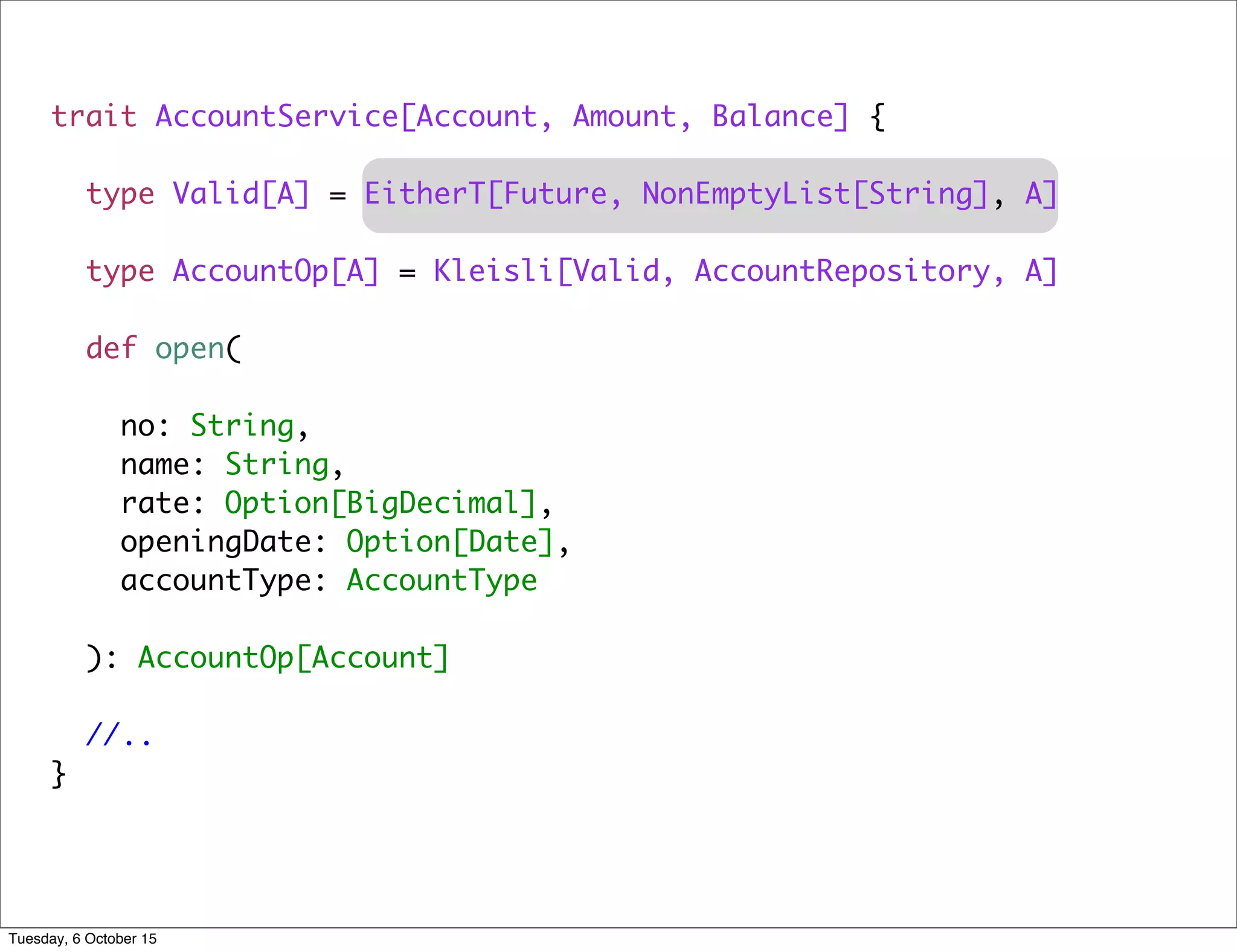This screenshot has width=1237, height=952.
Task: Click the blue '//..' comment
Action: [x=118, y=735]
